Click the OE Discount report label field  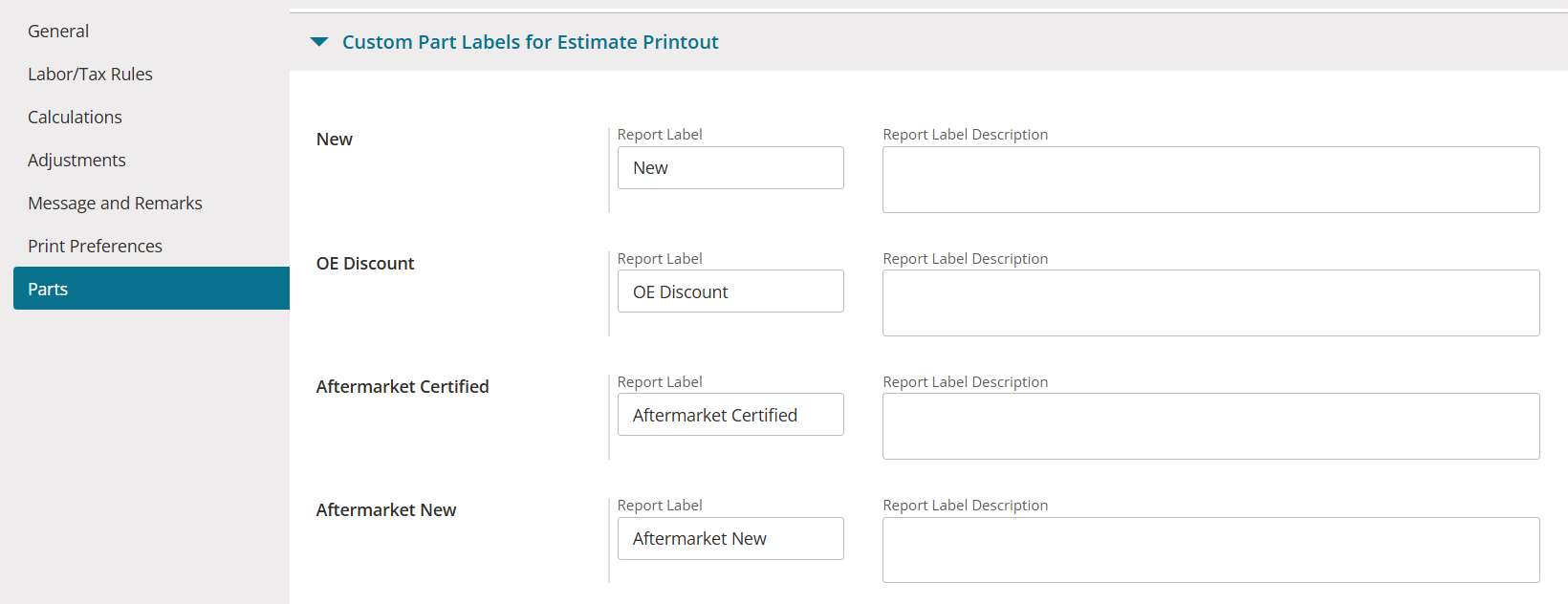coord(730,291)
